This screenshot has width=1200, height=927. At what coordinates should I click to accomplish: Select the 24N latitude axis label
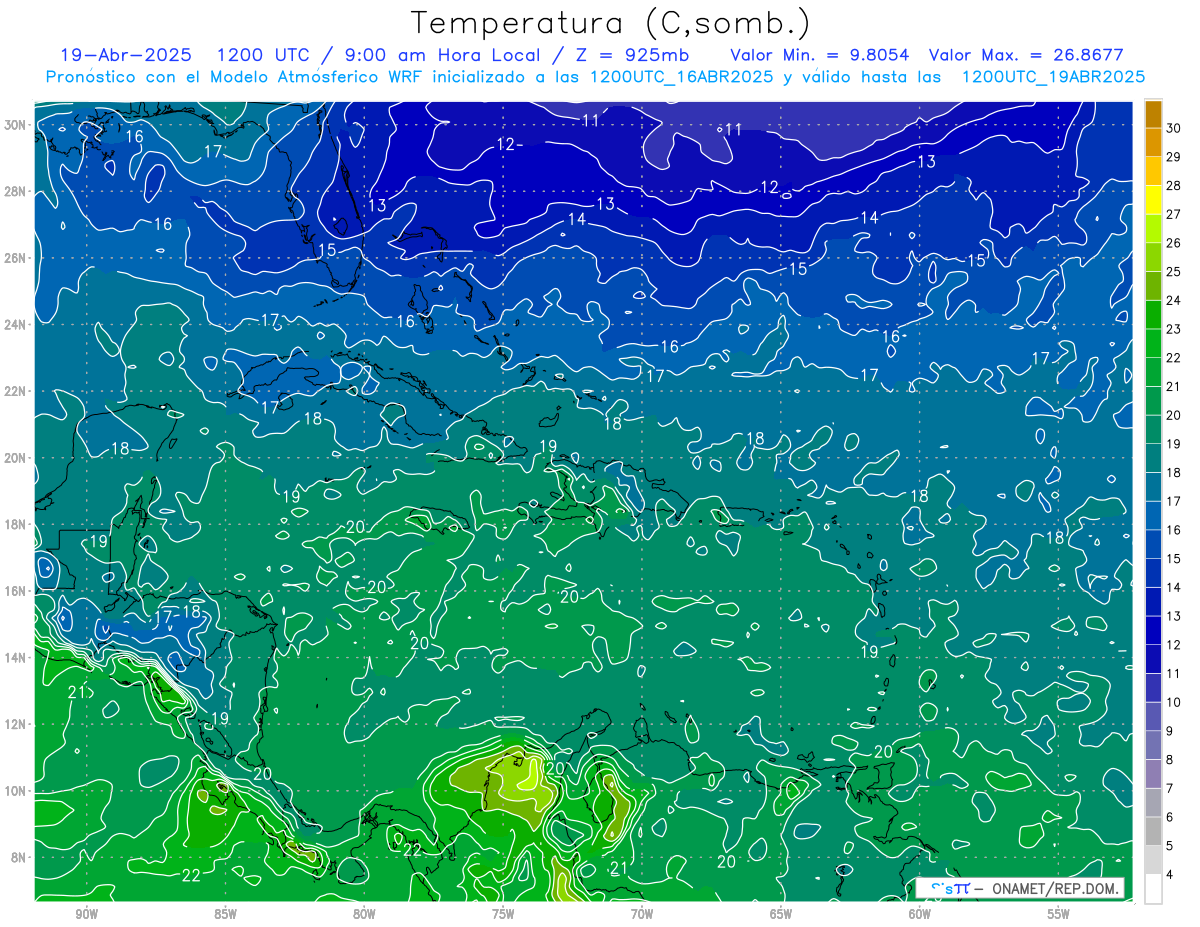[16, 325]
